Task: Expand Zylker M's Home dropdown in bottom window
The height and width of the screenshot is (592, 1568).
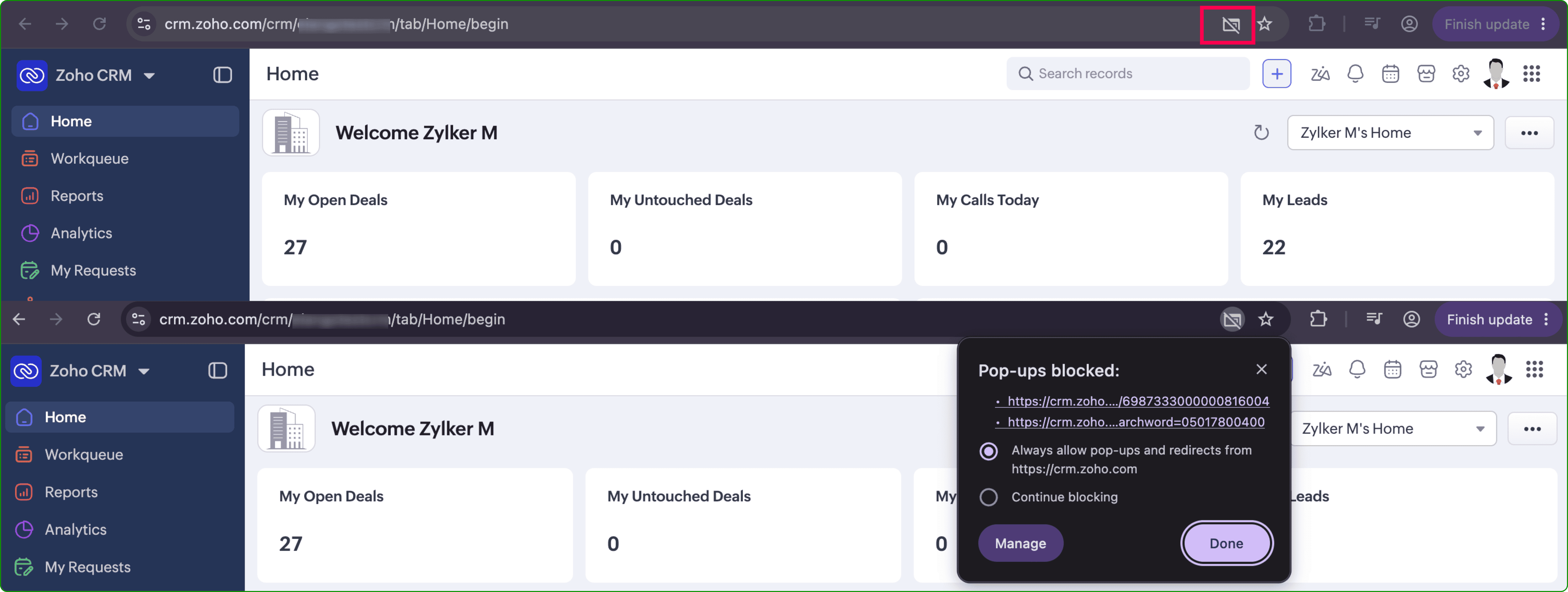Action: click(x=1394, y=429)
